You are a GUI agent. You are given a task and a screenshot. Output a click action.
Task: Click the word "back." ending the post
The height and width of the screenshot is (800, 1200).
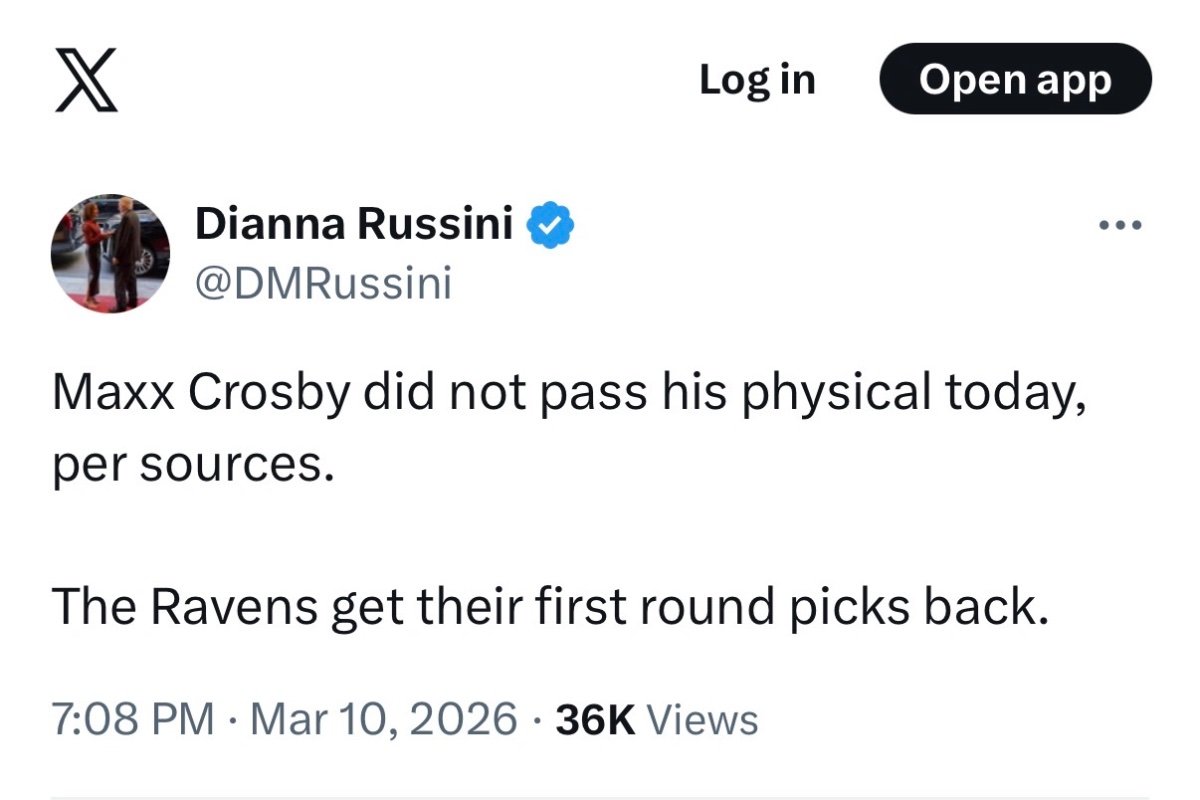coord(983,607)
